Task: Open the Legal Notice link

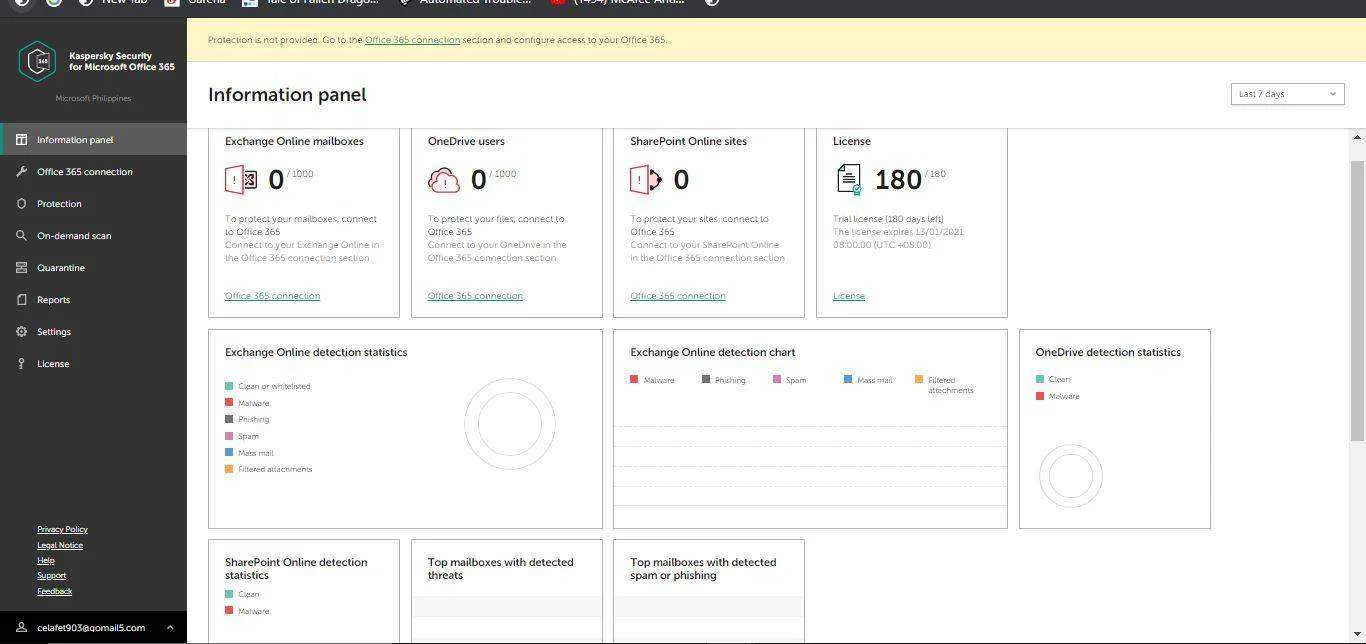Action: (x=60, y=545)
